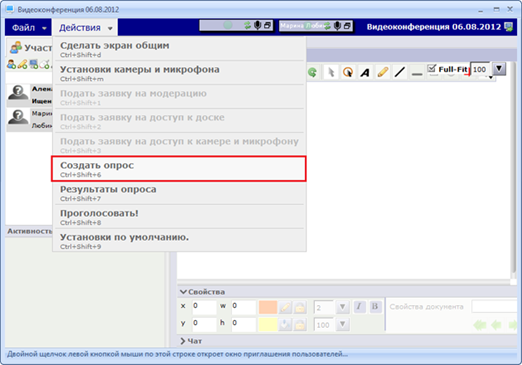This screenshot has height=365, width=522.
Task: Click the previous page arrow icon
Action: pos(496,325)
